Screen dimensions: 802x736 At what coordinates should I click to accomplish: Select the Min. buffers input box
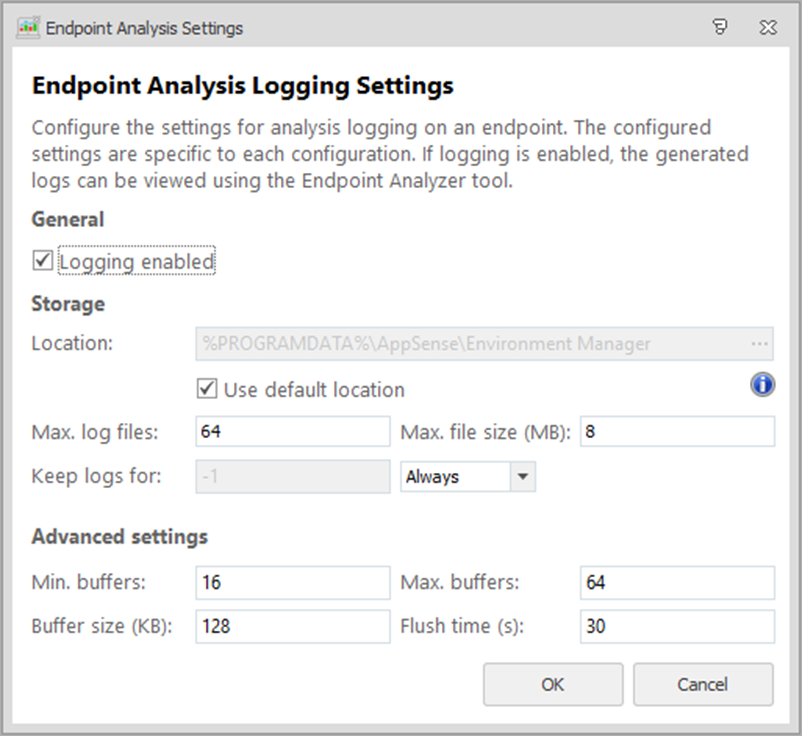(292, 582)
